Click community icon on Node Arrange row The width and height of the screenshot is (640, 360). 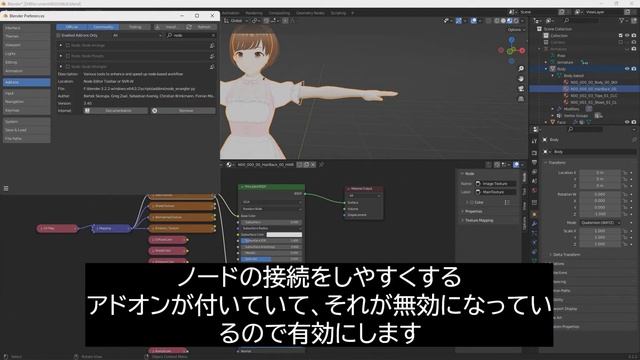[x=212, y=45]
